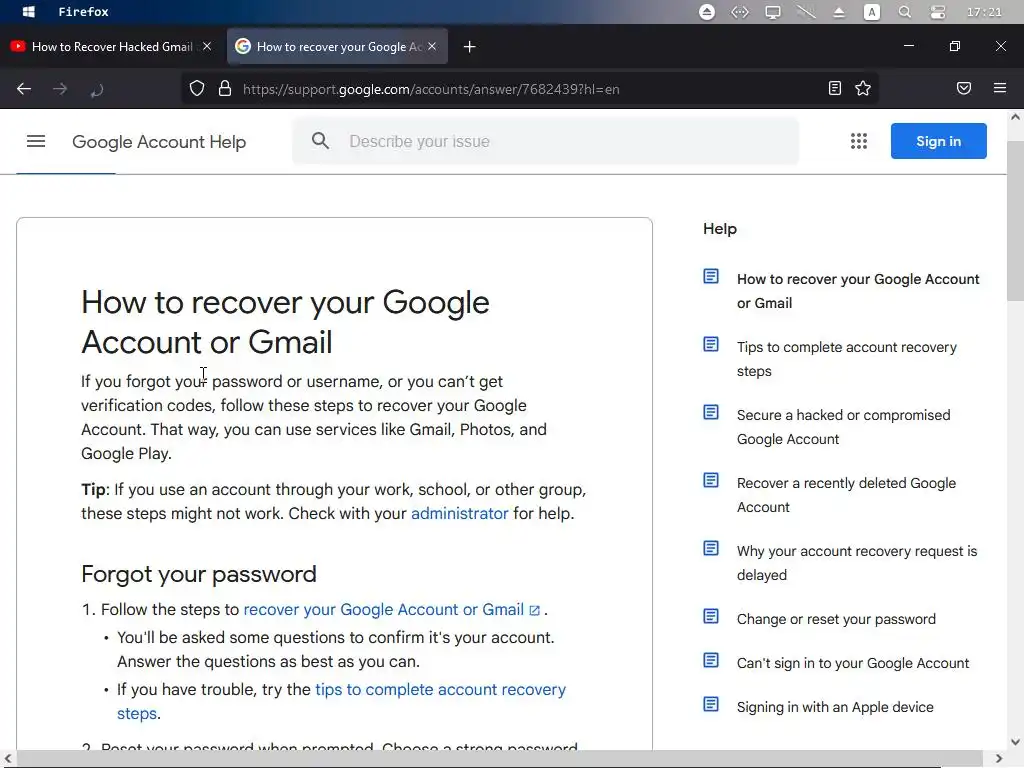The width and height of the screenshot is (1024, 768).
Task: Open Change or reset your password article
Action: pyautogui.click(x=836, y=619)
